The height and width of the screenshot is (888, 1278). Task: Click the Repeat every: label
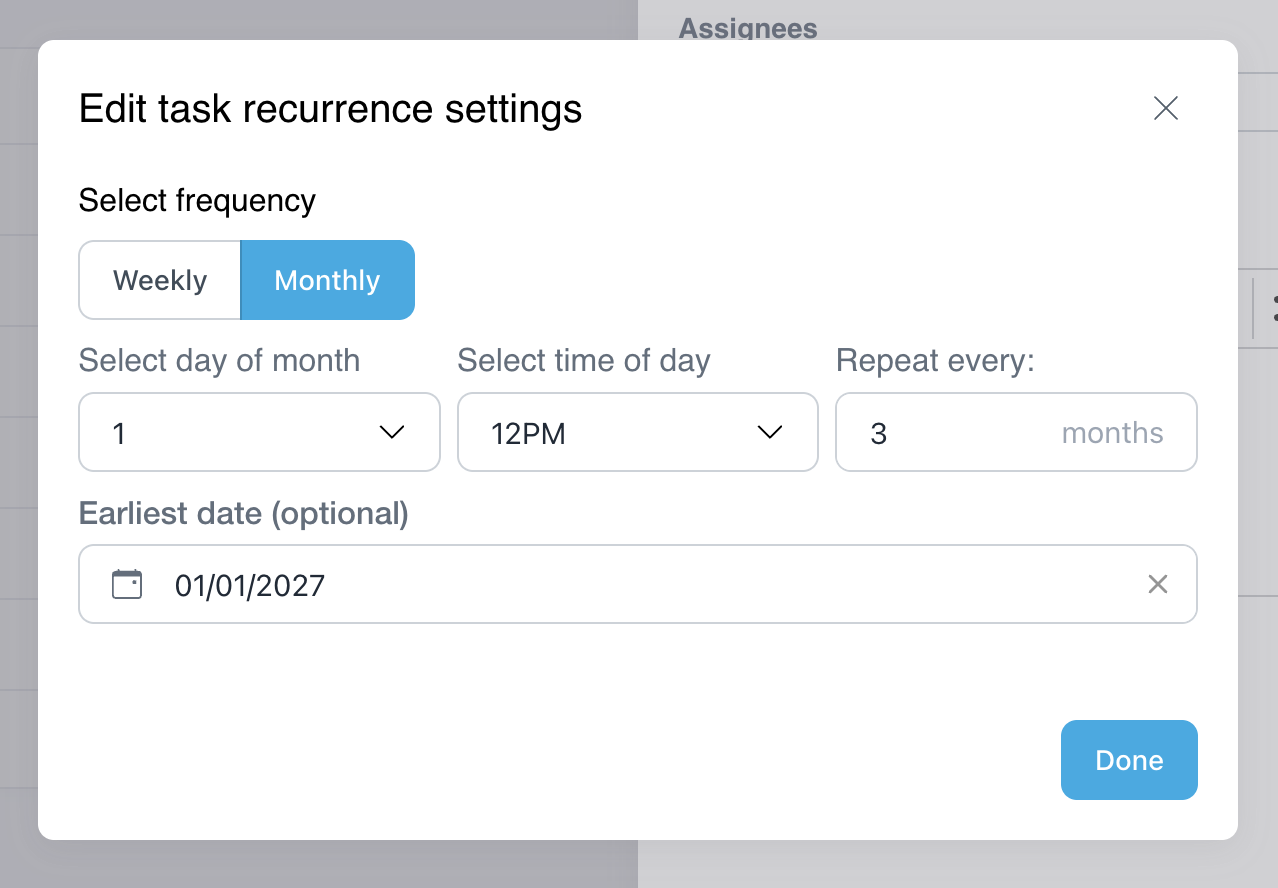click(x=935, y=360)
